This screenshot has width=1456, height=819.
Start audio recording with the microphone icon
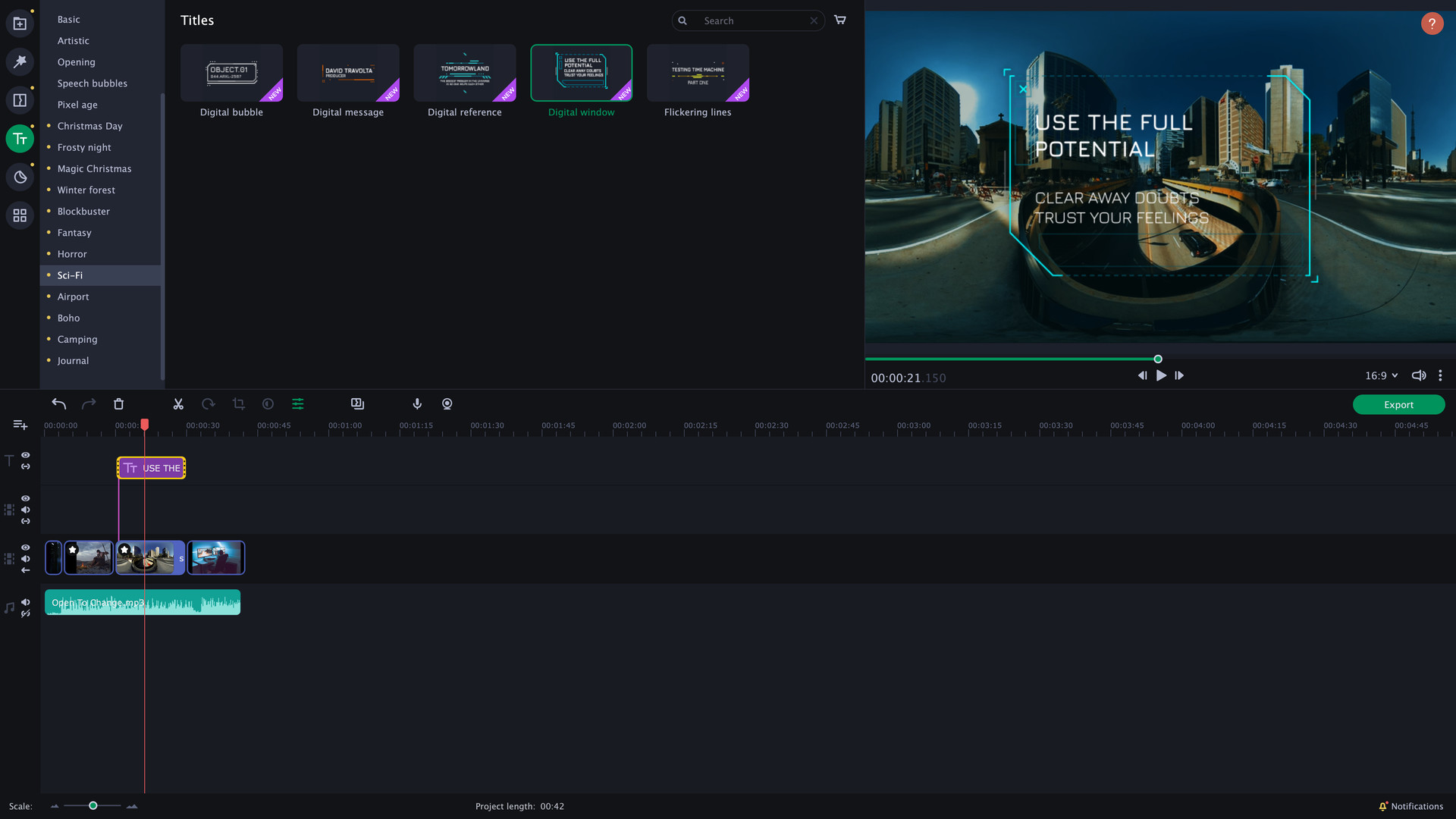416,404
